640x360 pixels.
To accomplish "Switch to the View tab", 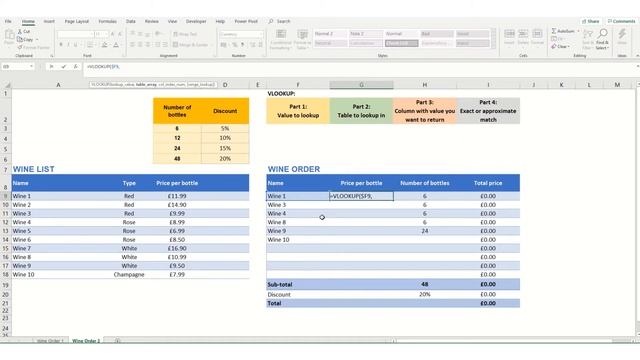I will point(173,21).
